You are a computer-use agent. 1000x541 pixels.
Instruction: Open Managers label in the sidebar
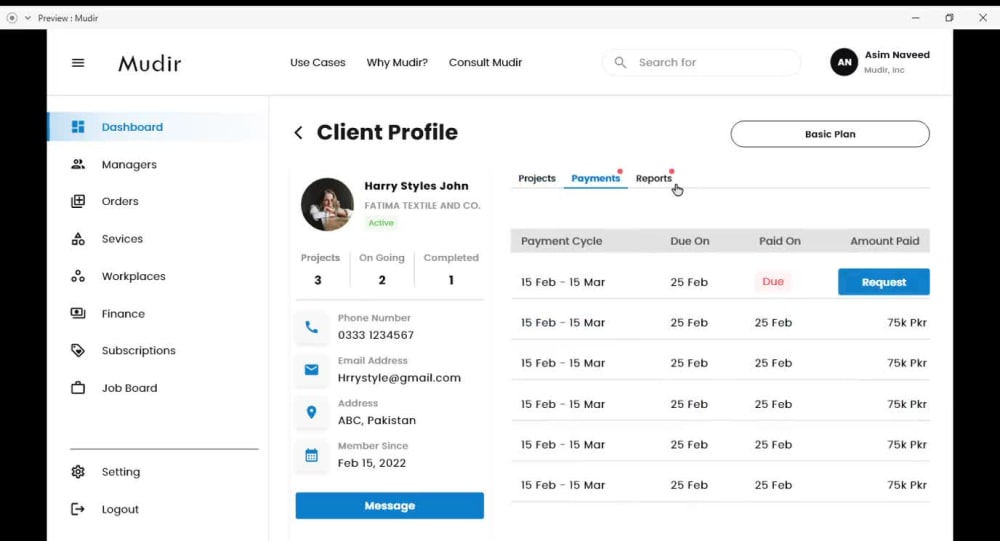[129, 165]
